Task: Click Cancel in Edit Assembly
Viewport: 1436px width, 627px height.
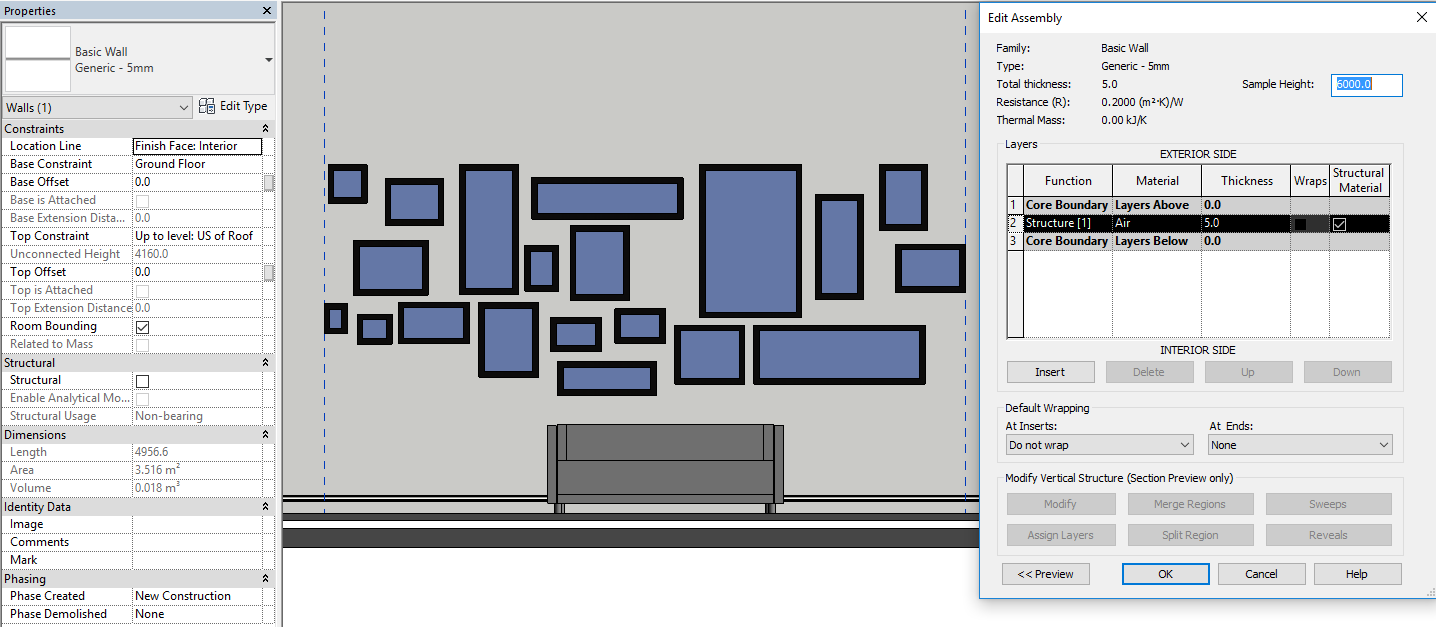Action: [x=1261, y=573]
